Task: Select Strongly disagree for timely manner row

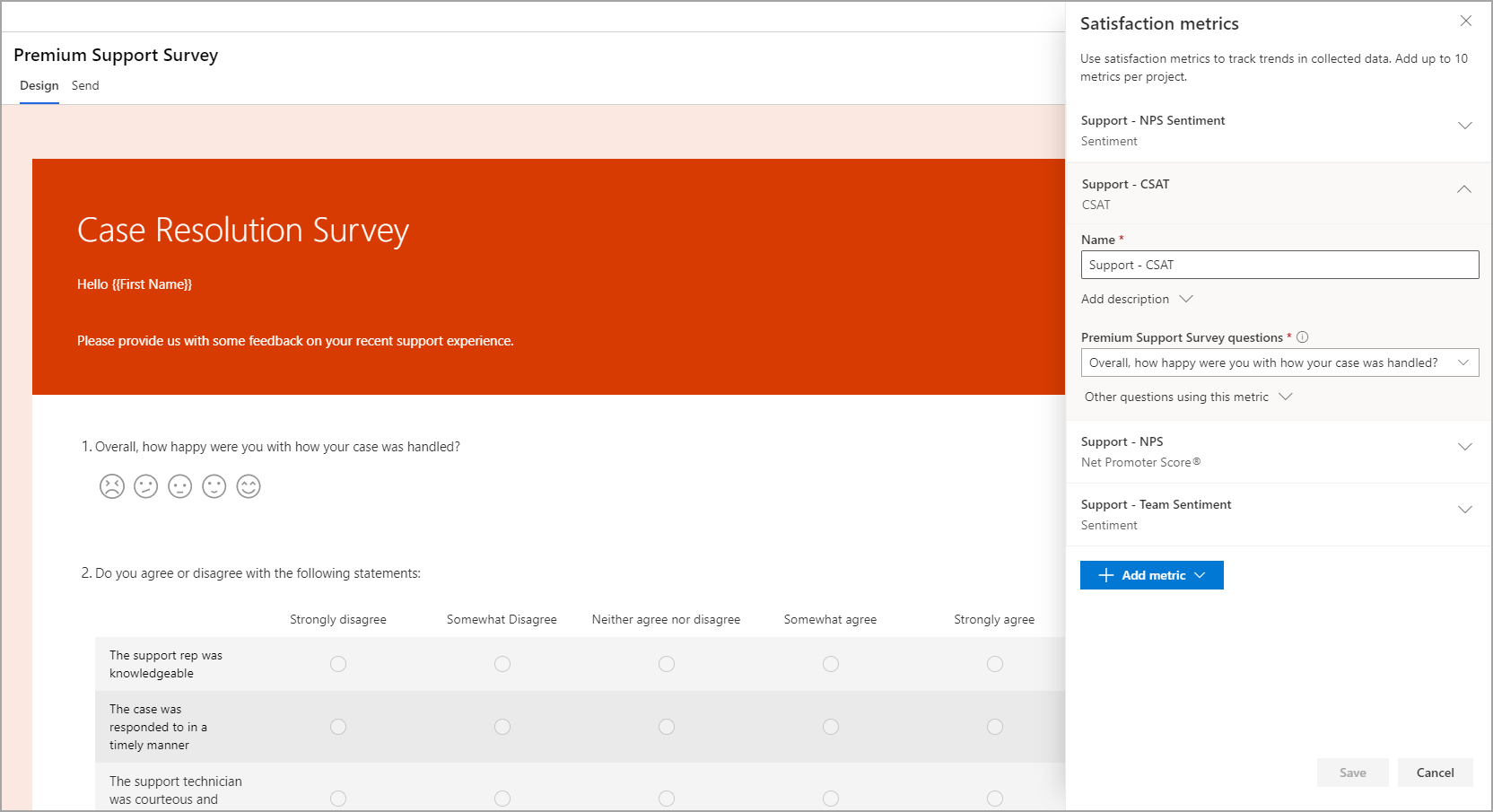Action: pos(338,727)
